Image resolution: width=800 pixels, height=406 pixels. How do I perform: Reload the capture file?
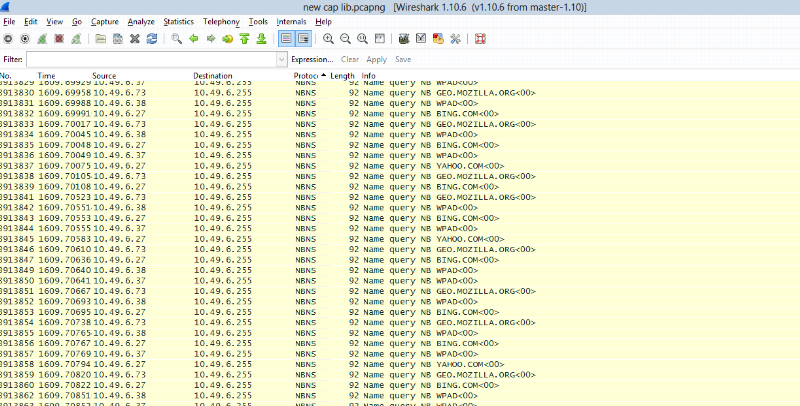151,39
